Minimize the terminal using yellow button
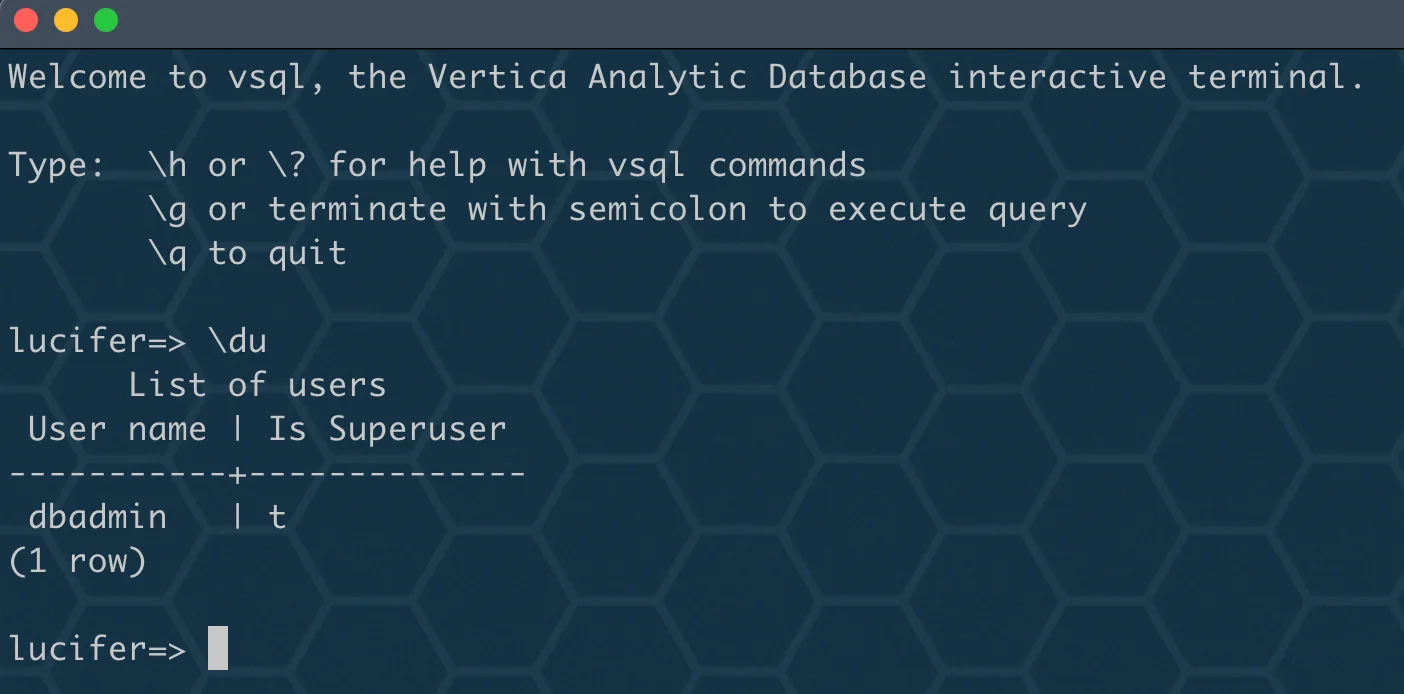1404x694 pixels. (65, 20)
